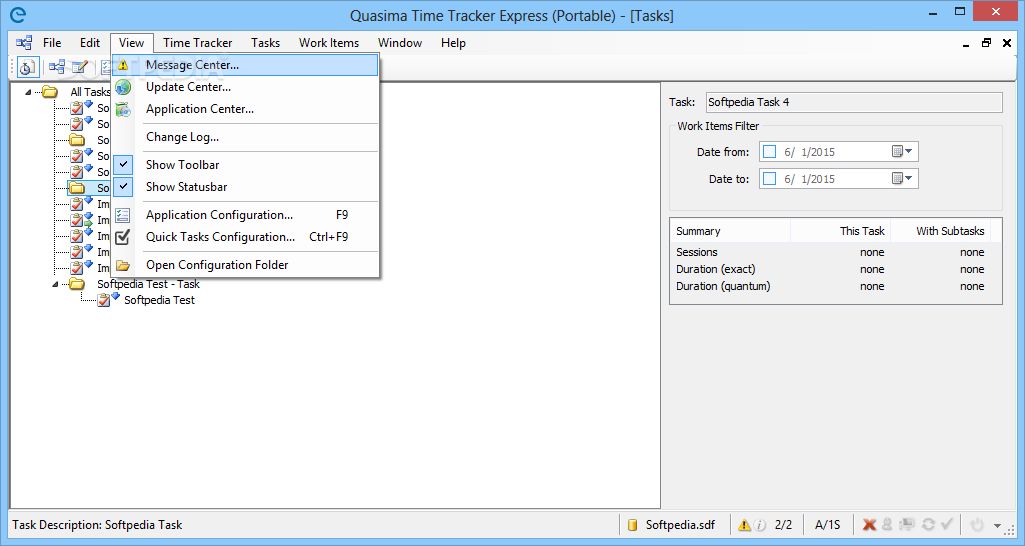1025x546 pixels.
Task: Click the With Subtasks column header
Action: [941, 231]
